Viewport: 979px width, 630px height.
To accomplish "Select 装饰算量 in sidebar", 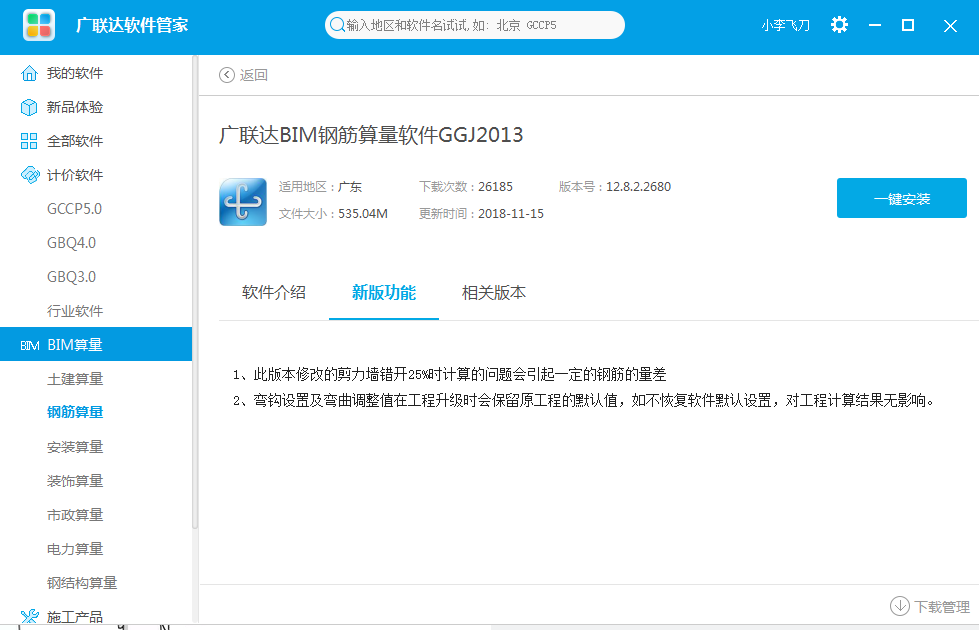I will (x=75, y=481).
